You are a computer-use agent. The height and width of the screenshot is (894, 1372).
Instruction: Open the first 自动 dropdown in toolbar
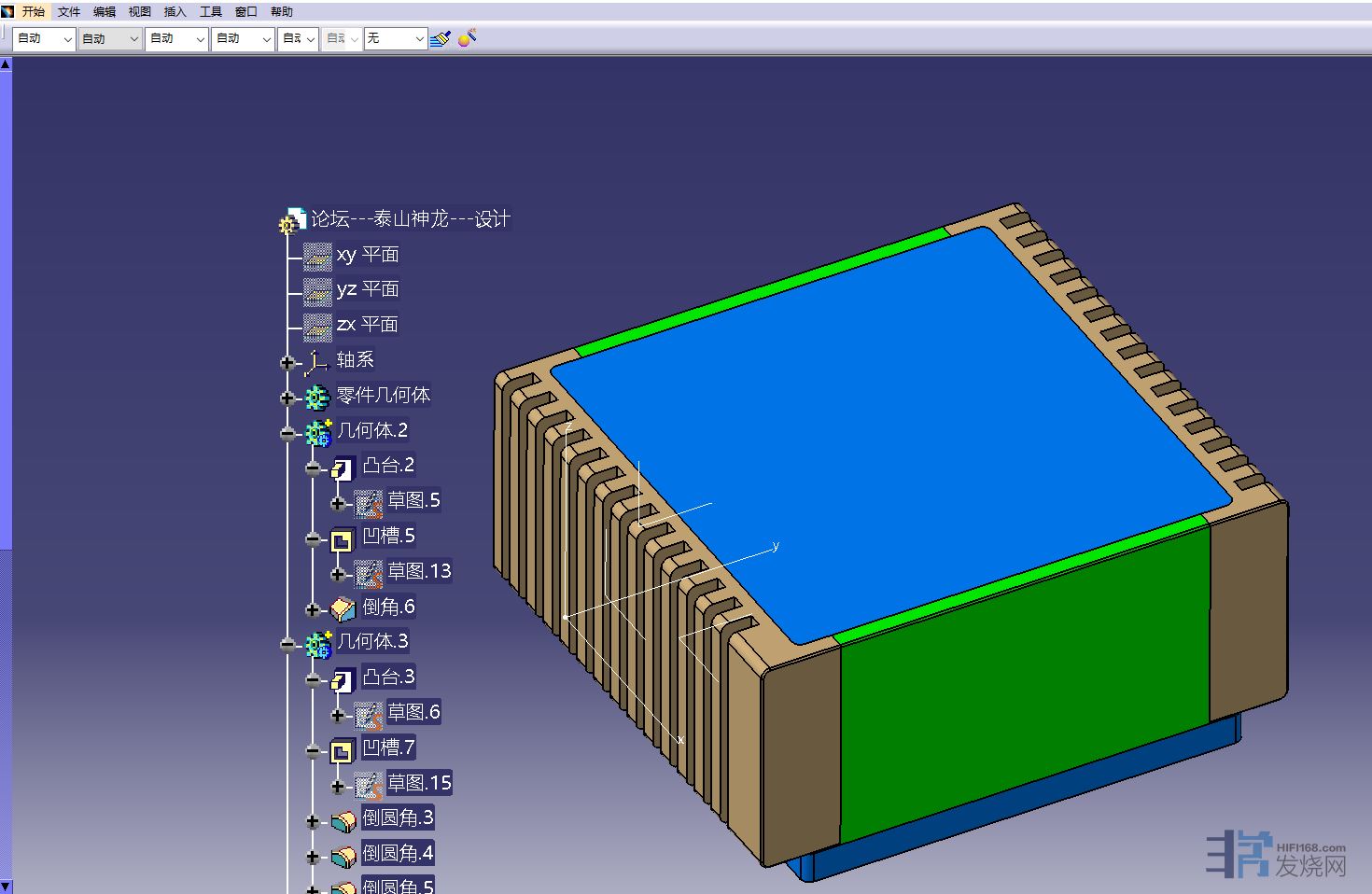click(x=44, y=38)
